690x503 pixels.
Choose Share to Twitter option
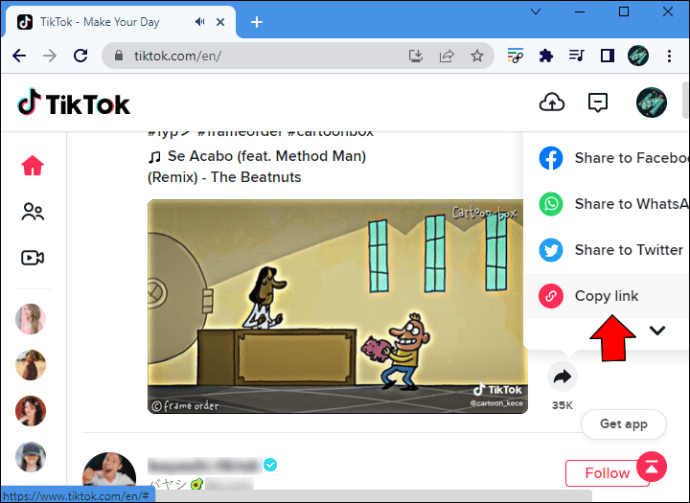(611, 250)
